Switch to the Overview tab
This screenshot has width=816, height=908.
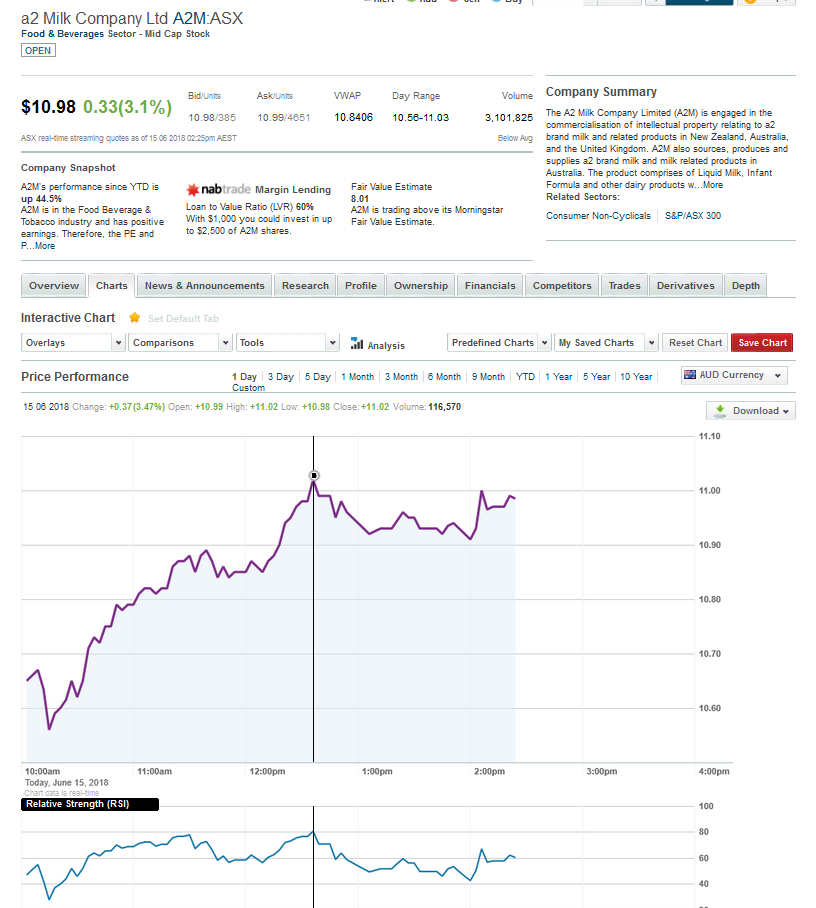(54, 285)
